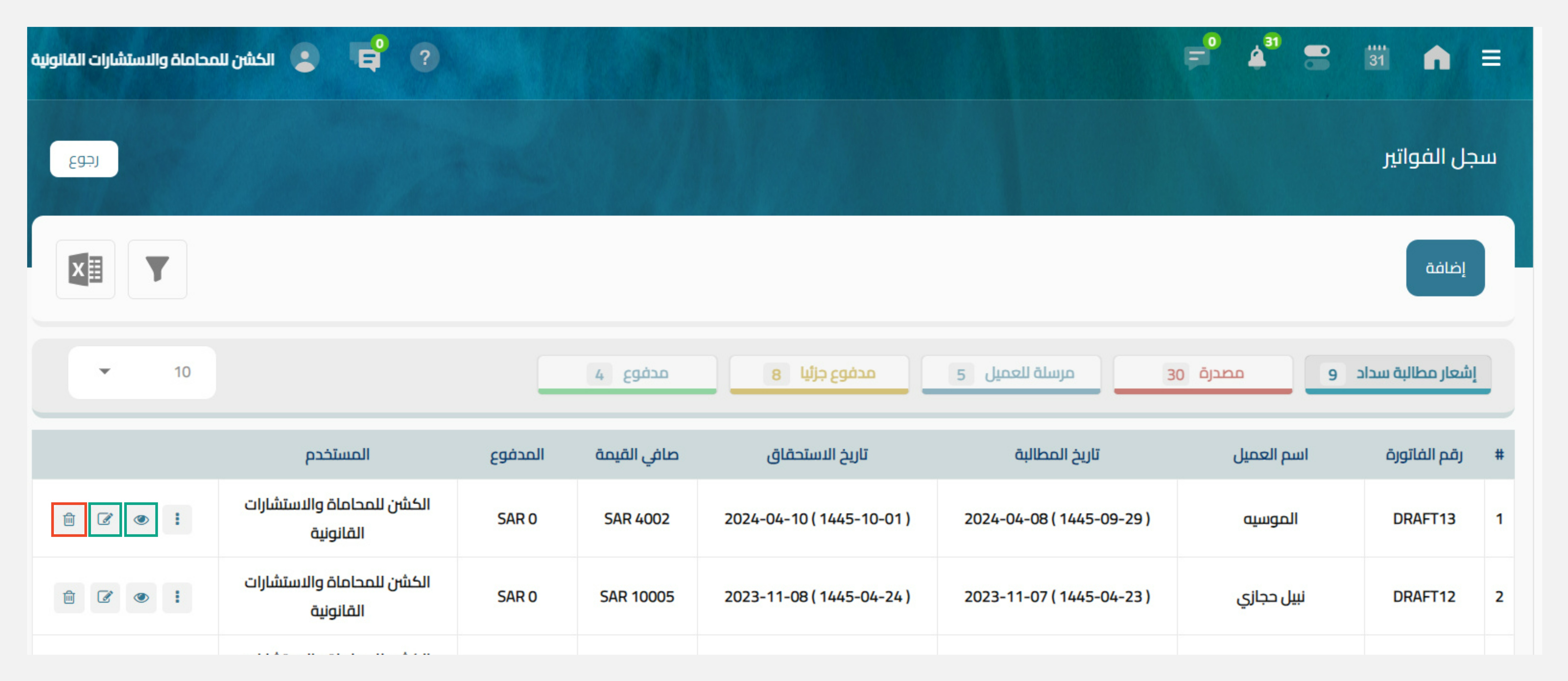Open the hamburger main menu
1568x681 pixels.
coord(1491,58)
